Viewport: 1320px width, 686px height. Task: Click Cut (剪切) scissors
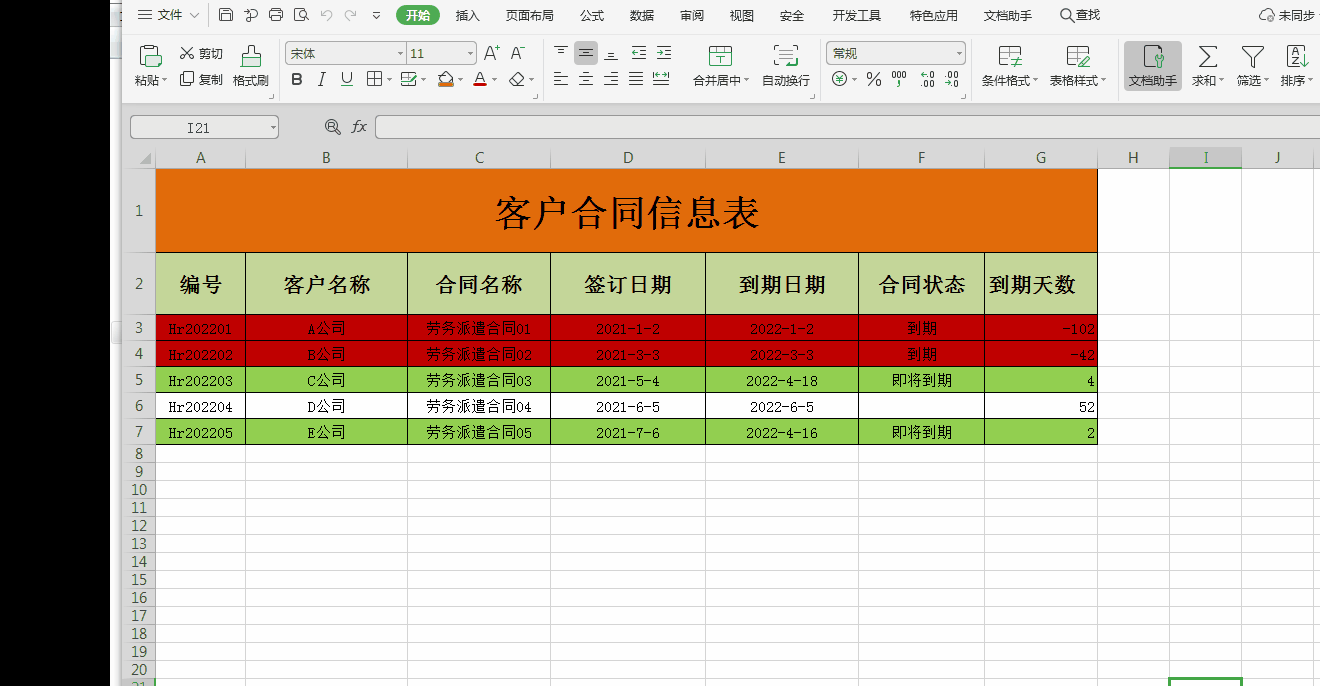click(x=201, y=53)
